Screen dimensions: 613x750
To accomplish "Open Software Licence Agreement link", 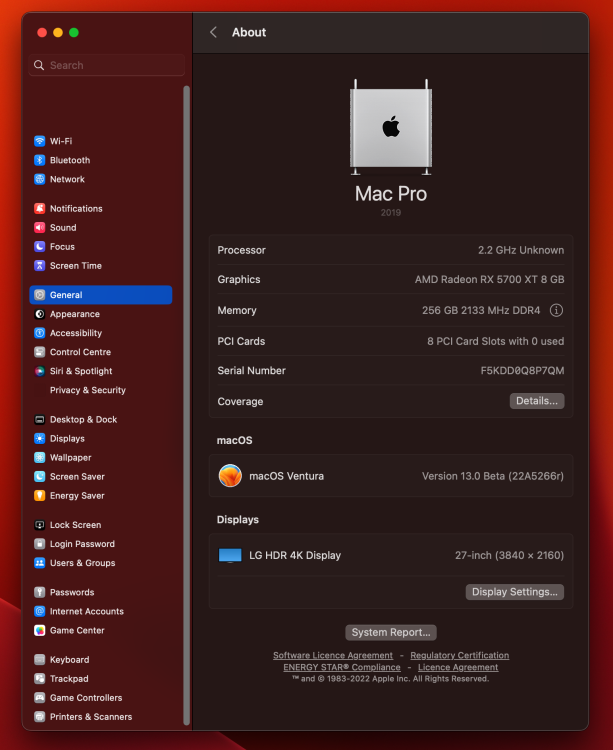I will click(333, 655).
